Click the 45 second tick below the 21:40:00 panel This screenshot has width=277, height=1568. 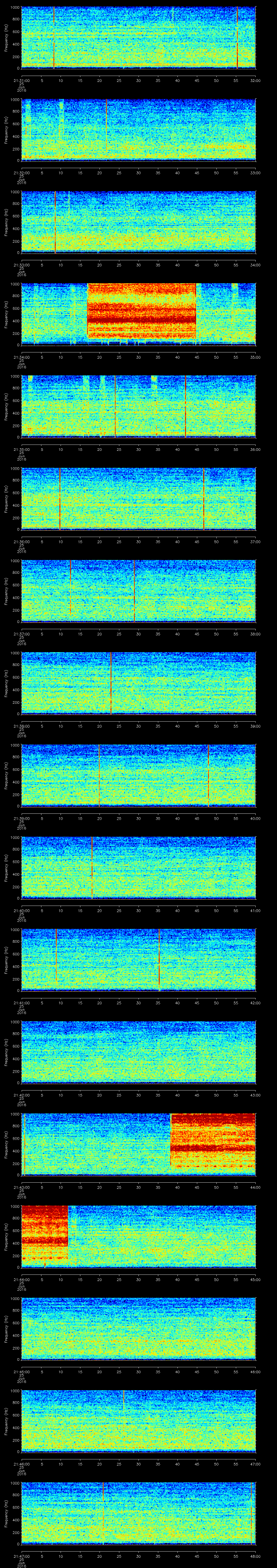[197, 910]
